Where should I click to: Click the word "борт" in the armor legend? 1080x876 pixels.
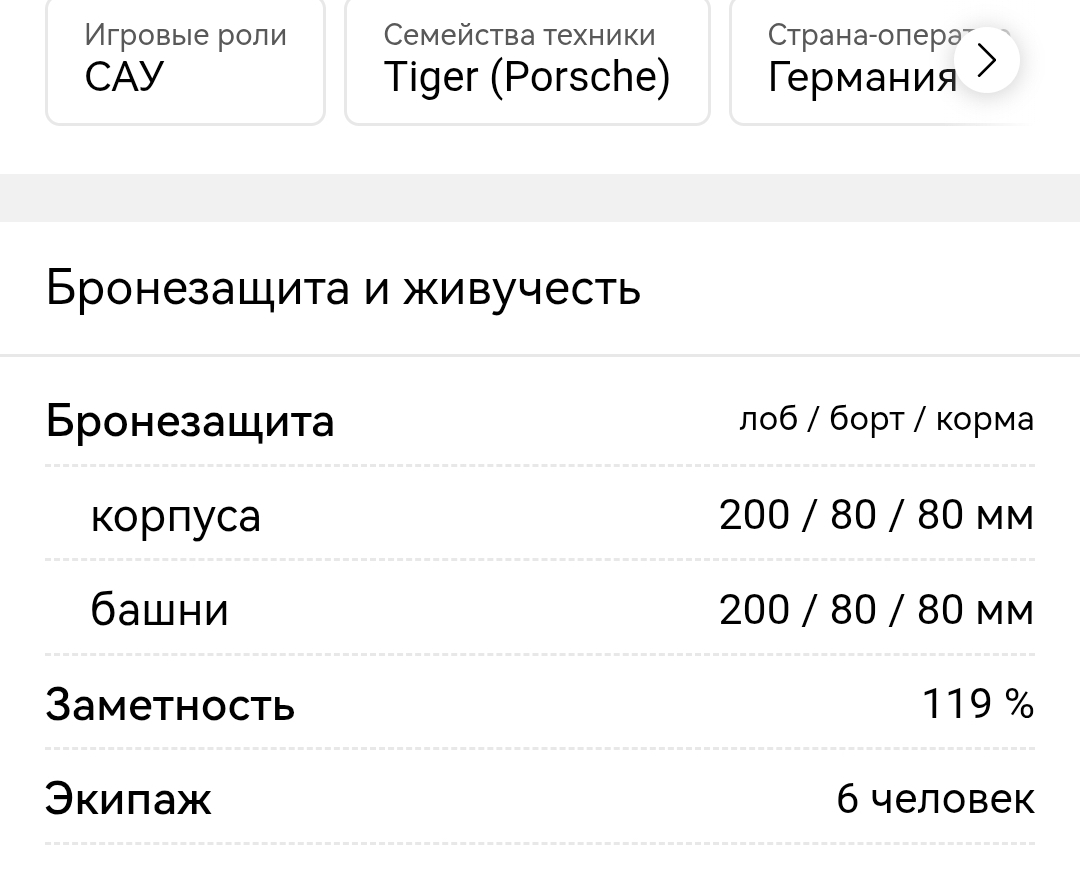(867, 420)
